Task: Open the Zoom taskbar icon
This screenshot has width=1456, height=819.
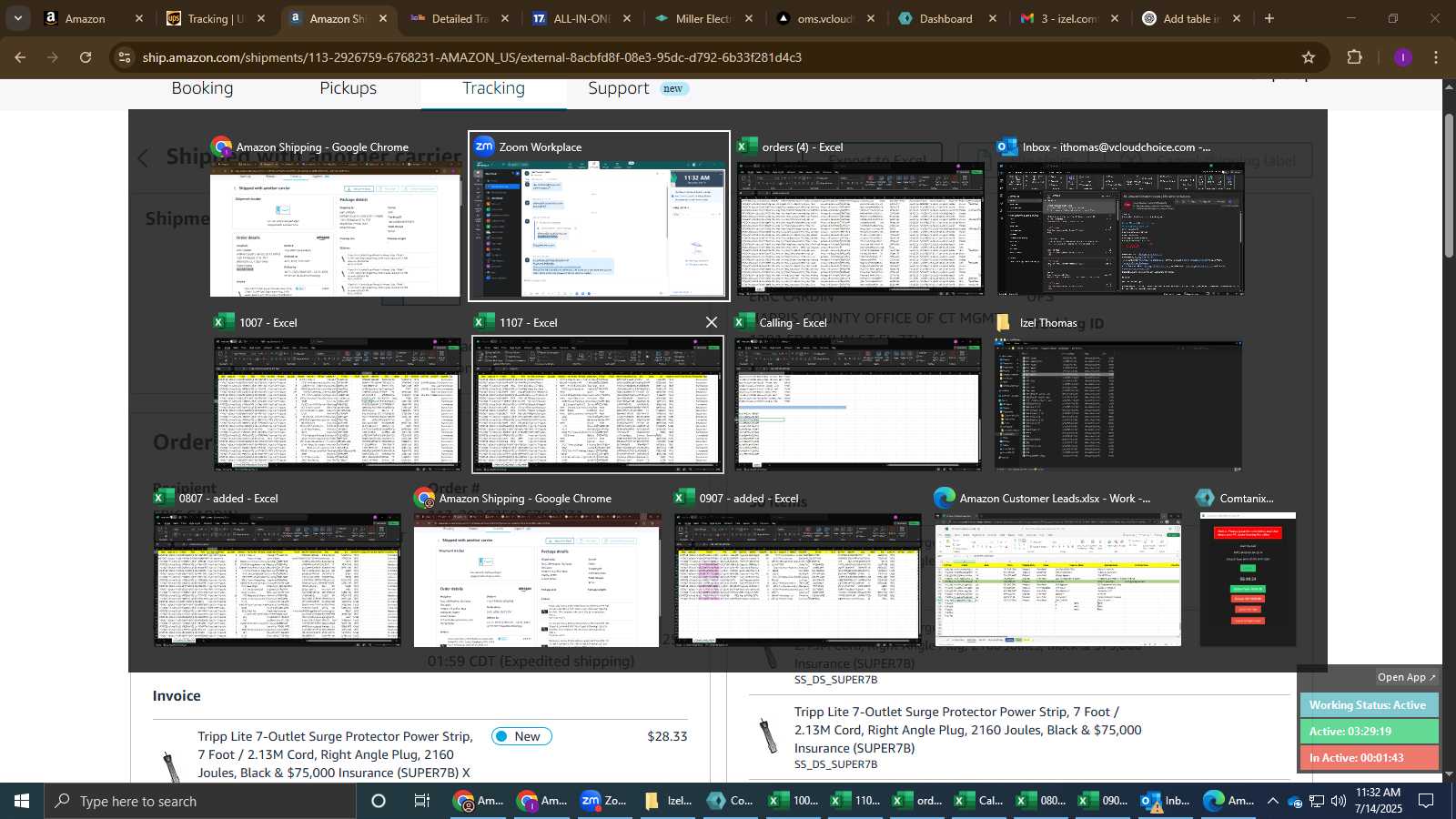Action: tap(604, 801)
